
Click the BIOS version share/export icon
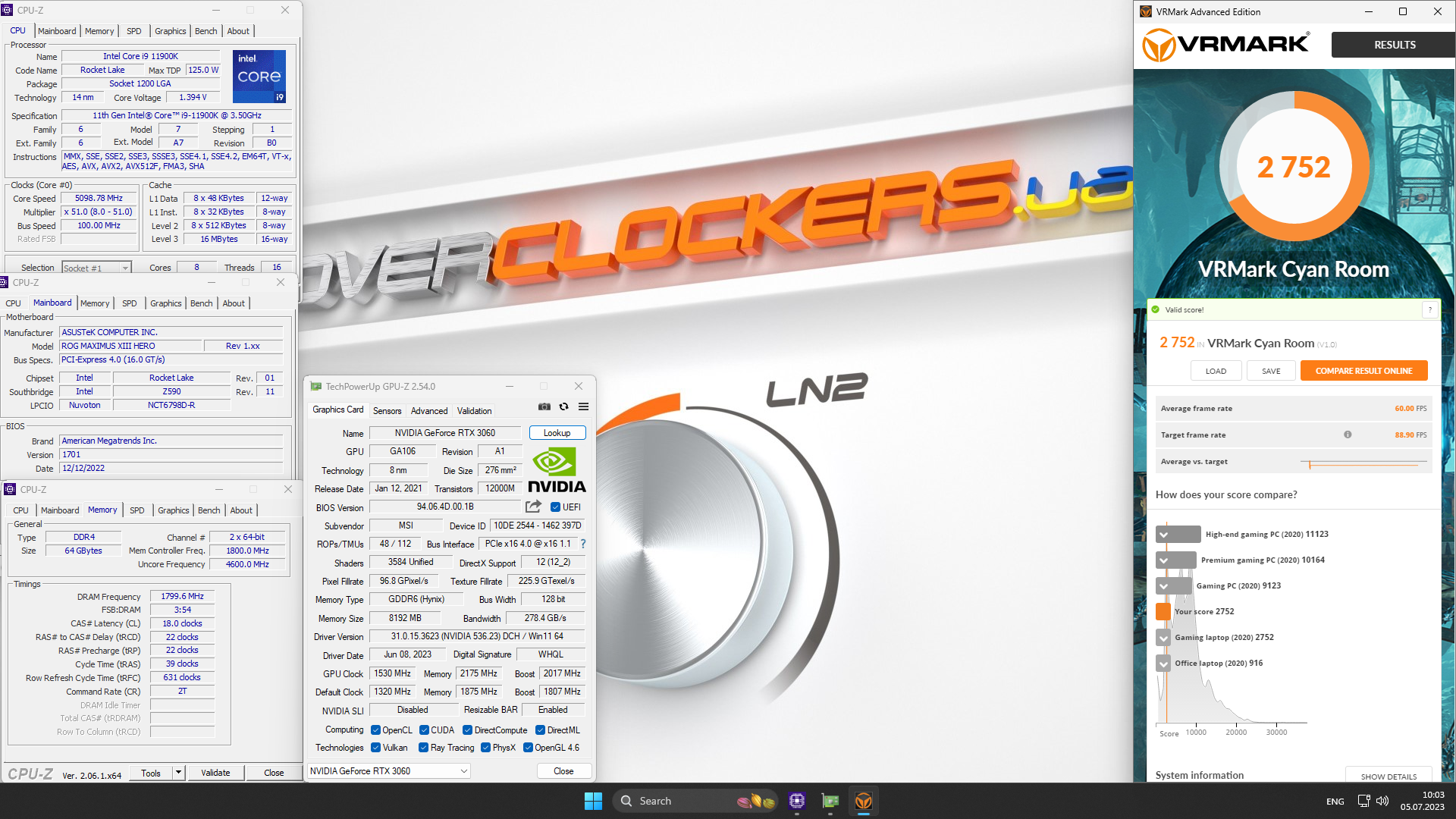[x=534, y=507]
